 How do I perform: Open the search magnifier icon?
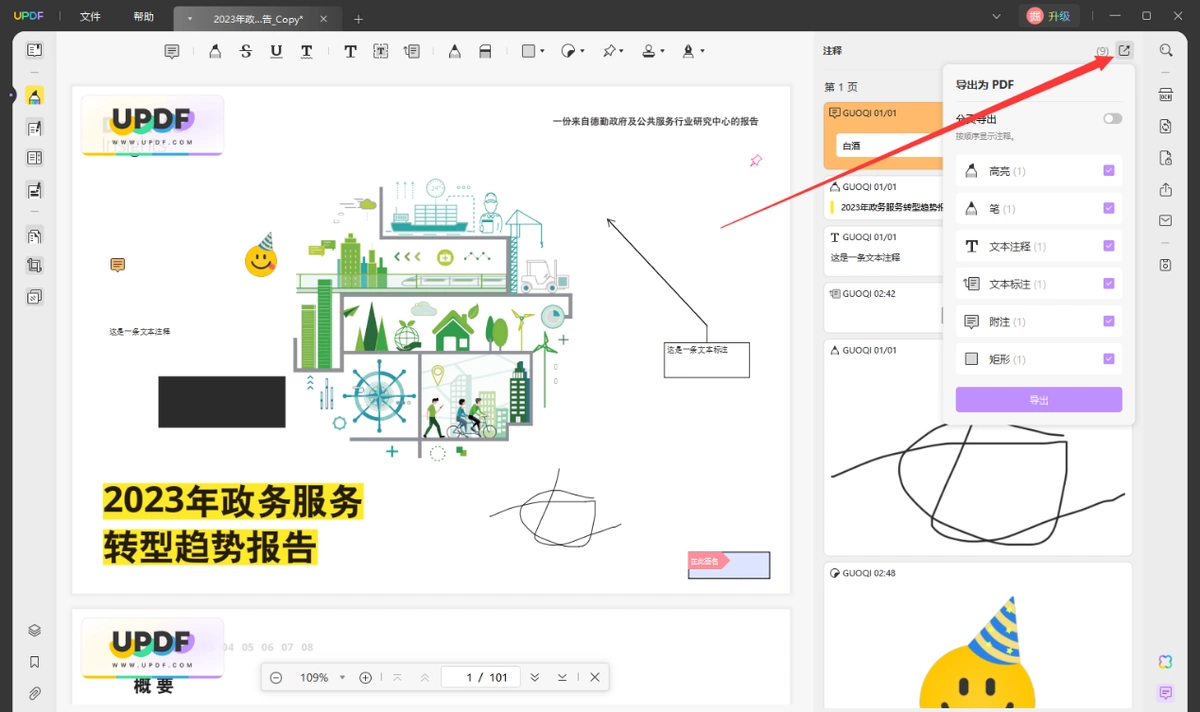point(1166,51)
